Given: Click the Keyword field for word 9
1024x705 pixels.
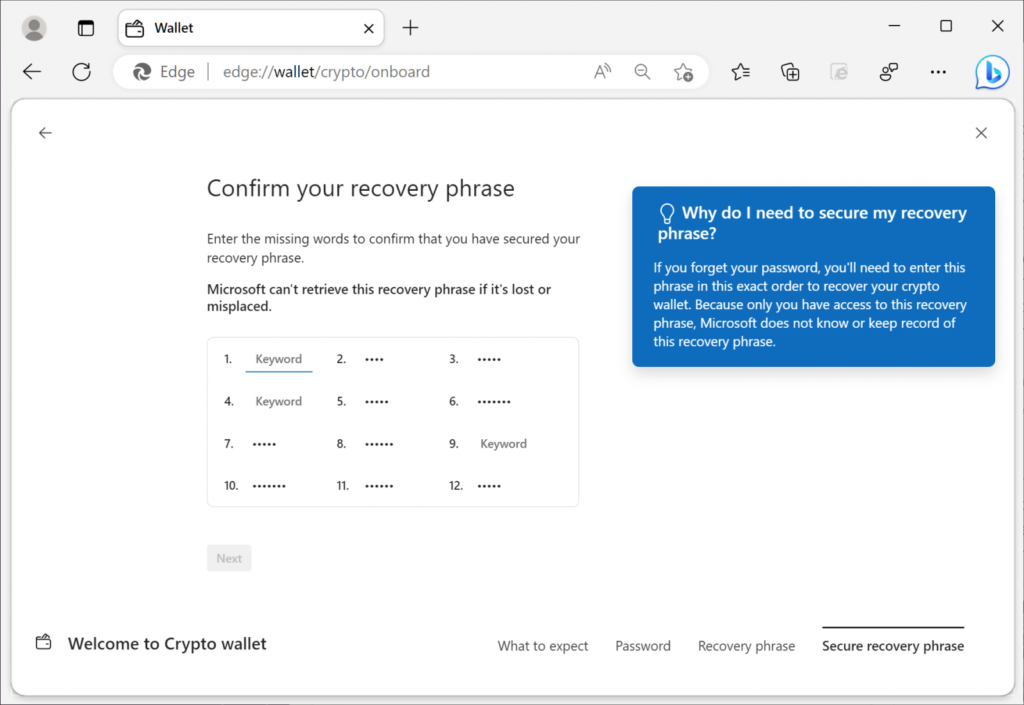Looking at the screenshot, I should [503, 444].
